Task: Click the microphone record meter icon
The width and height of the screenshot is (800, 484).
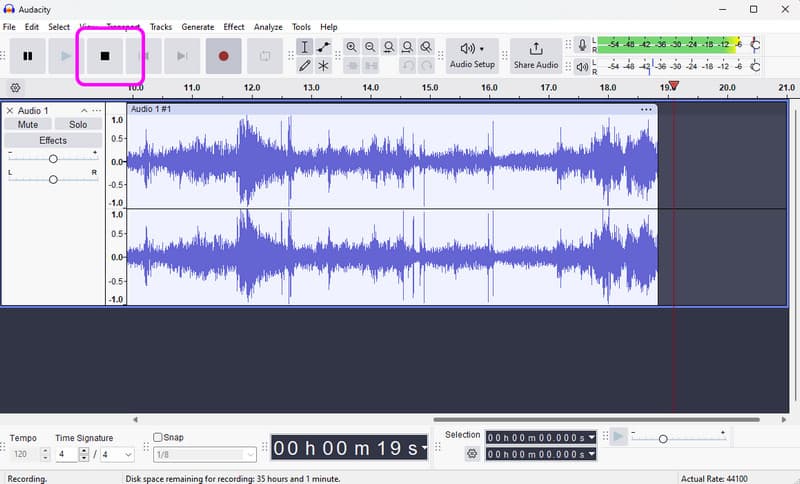Action: tap(582, 45)
